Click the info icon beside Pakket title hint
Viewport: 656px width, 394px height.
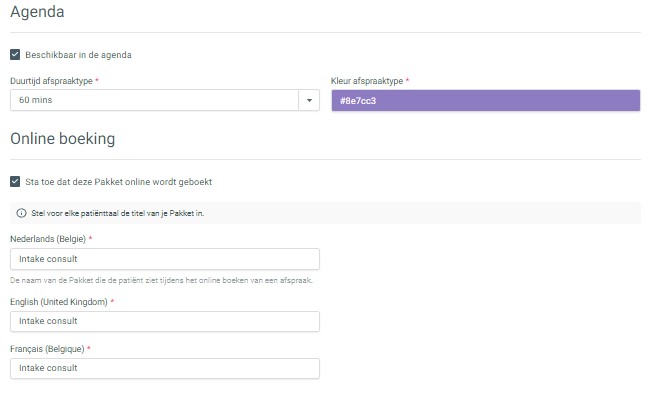click(21, 213)
